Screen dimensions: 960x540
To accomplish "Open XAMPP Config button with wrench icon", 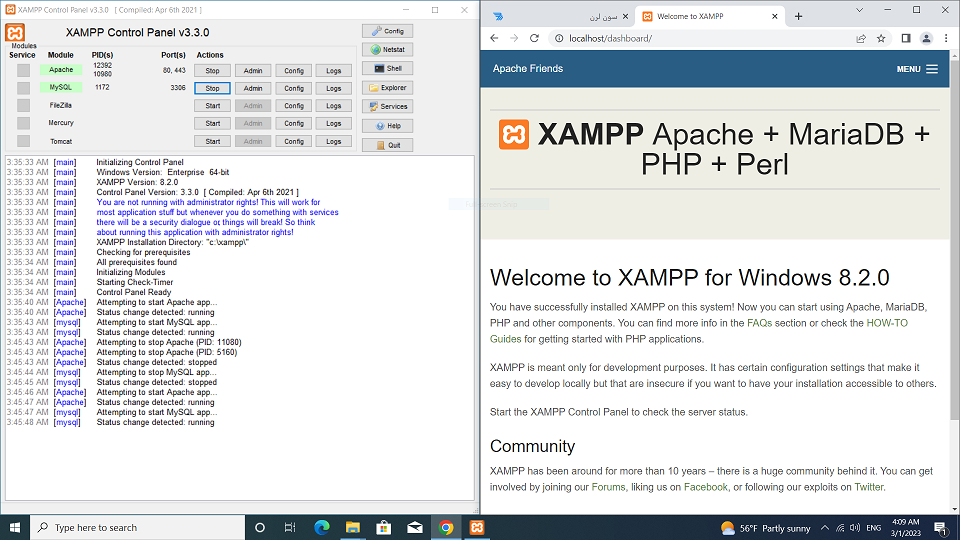I will point(387,31).
